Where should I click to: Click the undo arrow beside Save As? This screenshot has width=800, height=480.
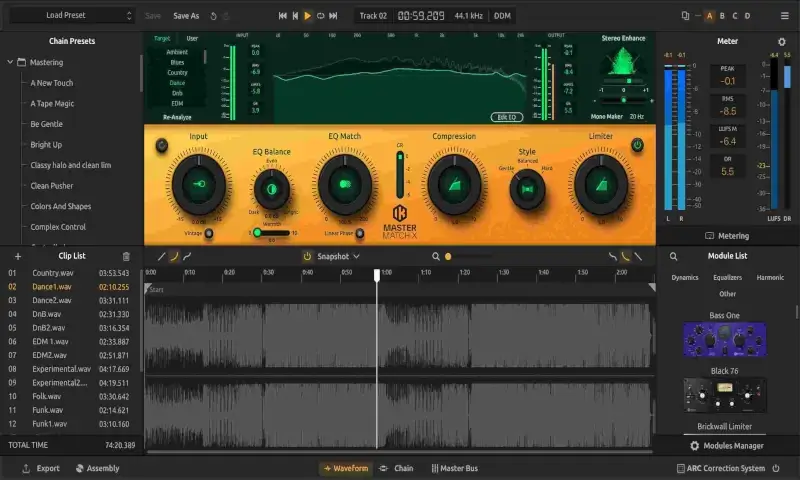(x=213, y=16)
